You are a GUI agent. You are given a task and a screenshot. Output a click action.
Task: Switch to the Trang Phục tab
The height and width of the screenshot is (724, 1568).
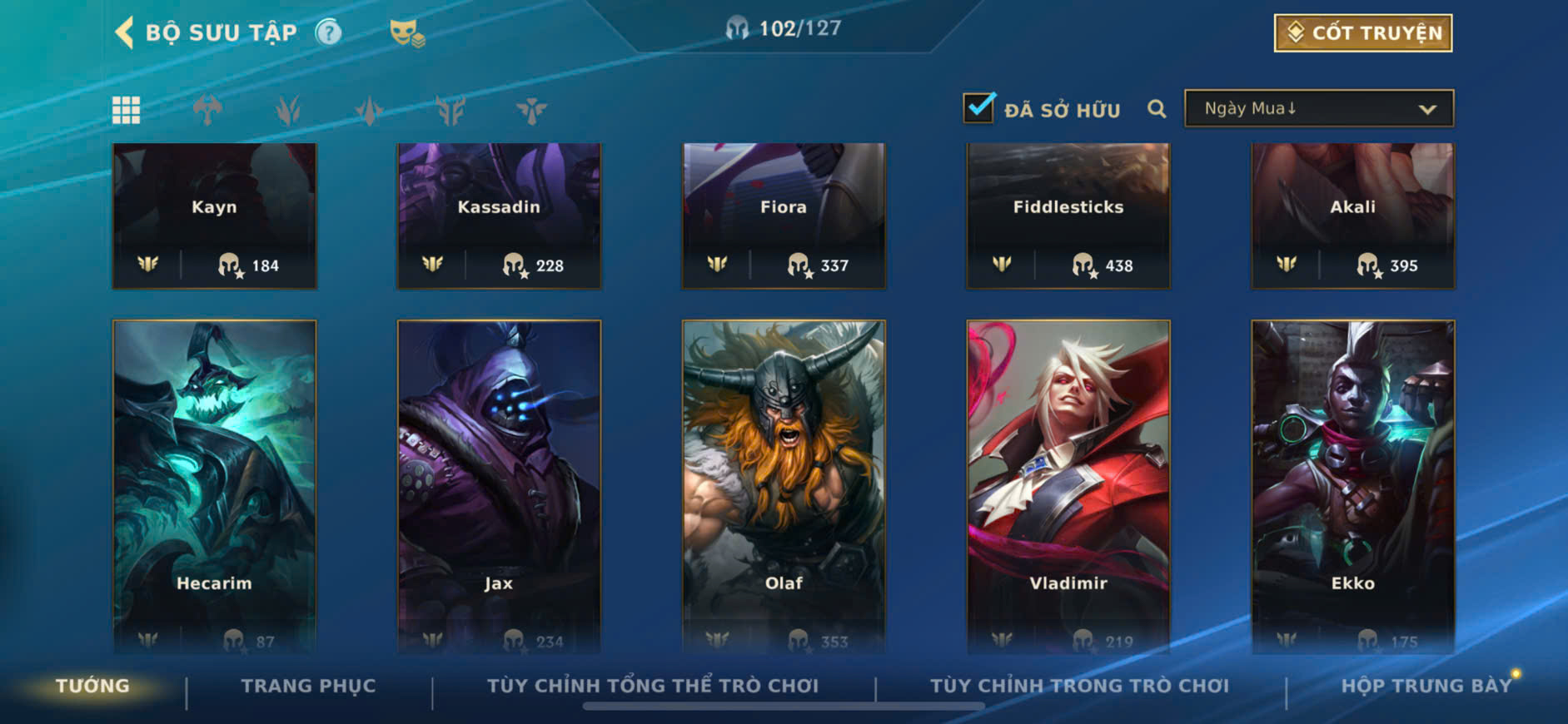pos(309,686)
